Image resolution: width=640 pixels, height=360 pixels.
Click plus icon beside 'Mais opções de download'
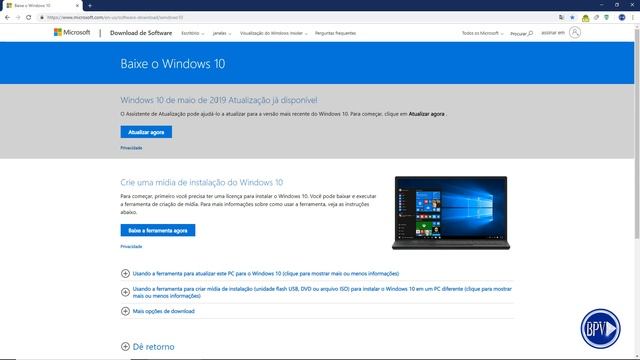125,311
